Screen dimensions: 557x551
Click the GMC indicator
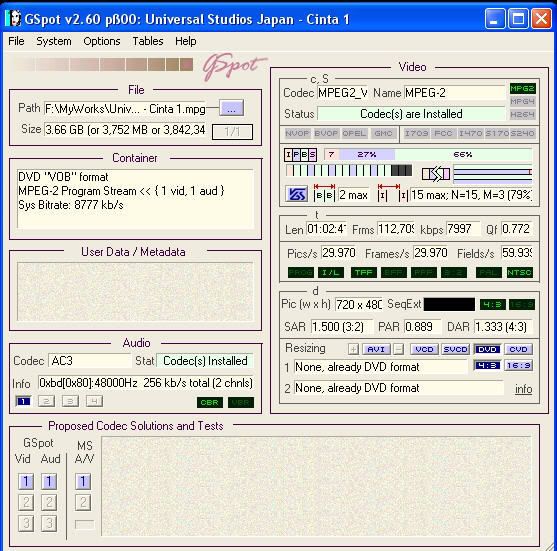point(383,133)
